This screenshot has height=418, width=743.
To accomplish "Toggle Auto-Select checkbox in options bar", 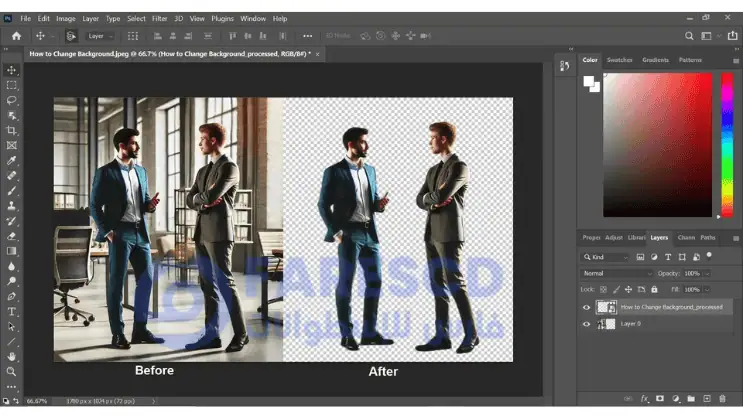I will click(x=71, y=36).
